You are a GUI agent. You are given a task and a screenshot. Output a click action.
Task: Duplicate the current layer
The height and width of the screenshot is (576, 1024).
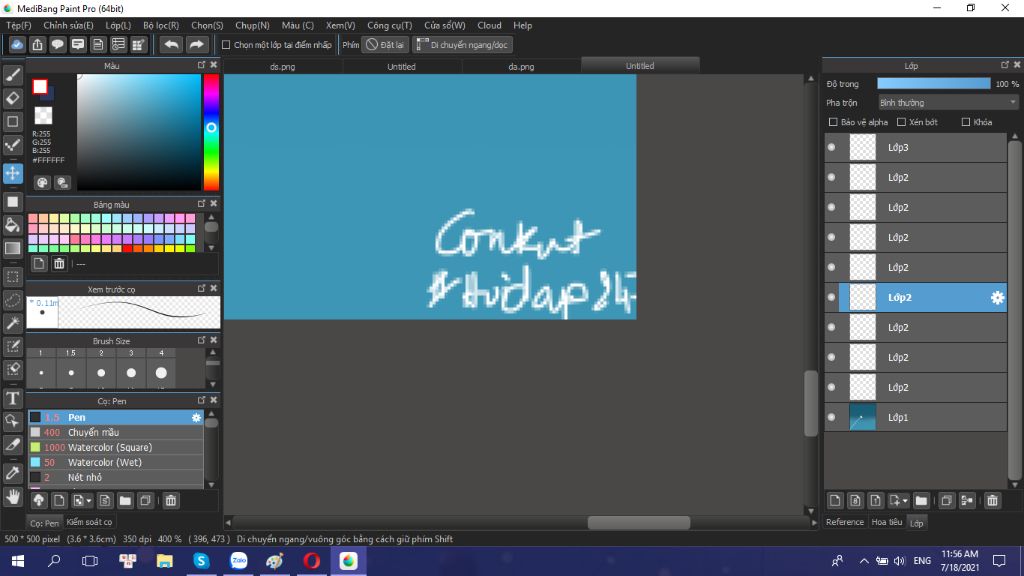[946, 501]
